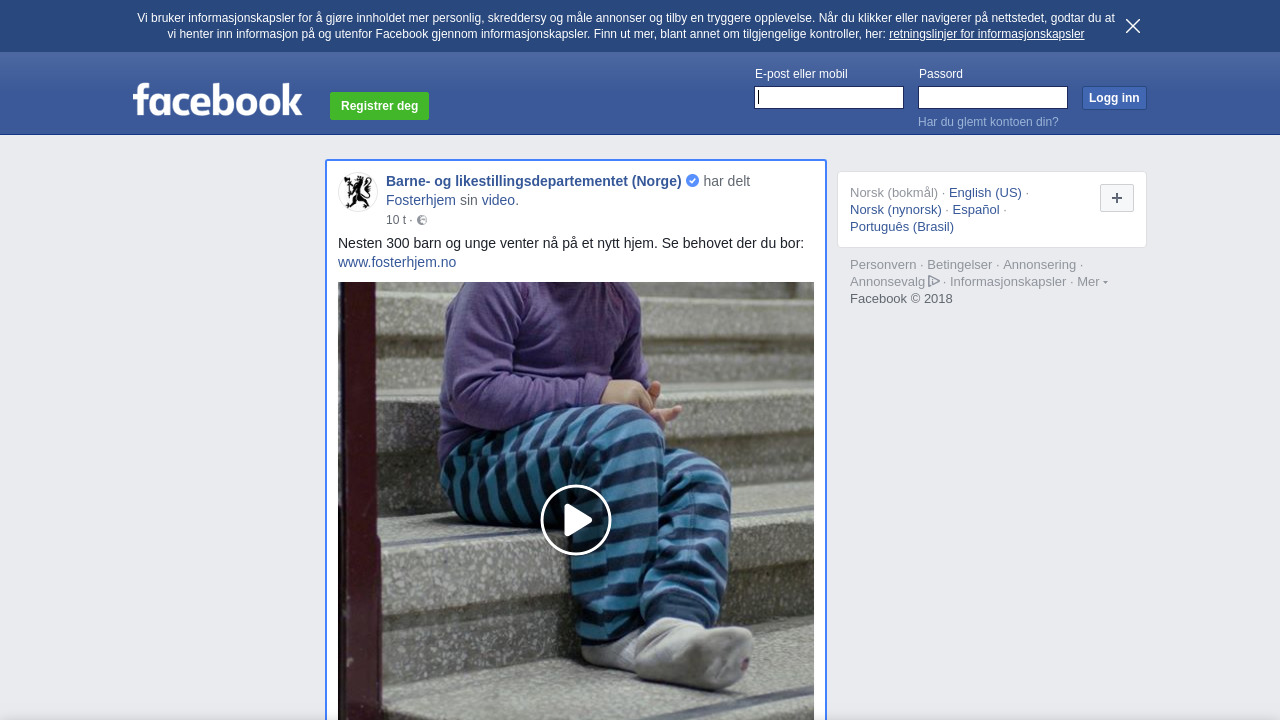Viewport: 1280px width, 720px height.
Task: Open the Personvern footer link
Action: coord(882,265)
